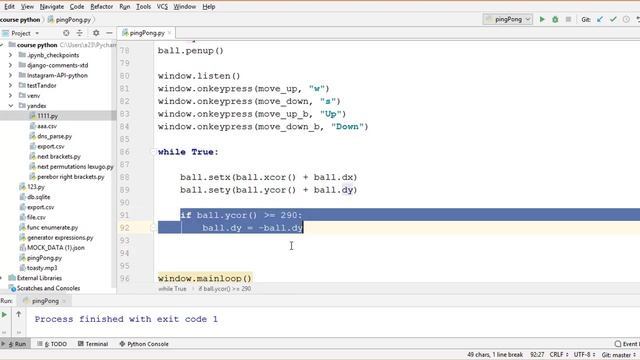This screenshot has width=640, height=360.
Task: Show Git history with the clock icon
Action: click(x=626, y=19)
